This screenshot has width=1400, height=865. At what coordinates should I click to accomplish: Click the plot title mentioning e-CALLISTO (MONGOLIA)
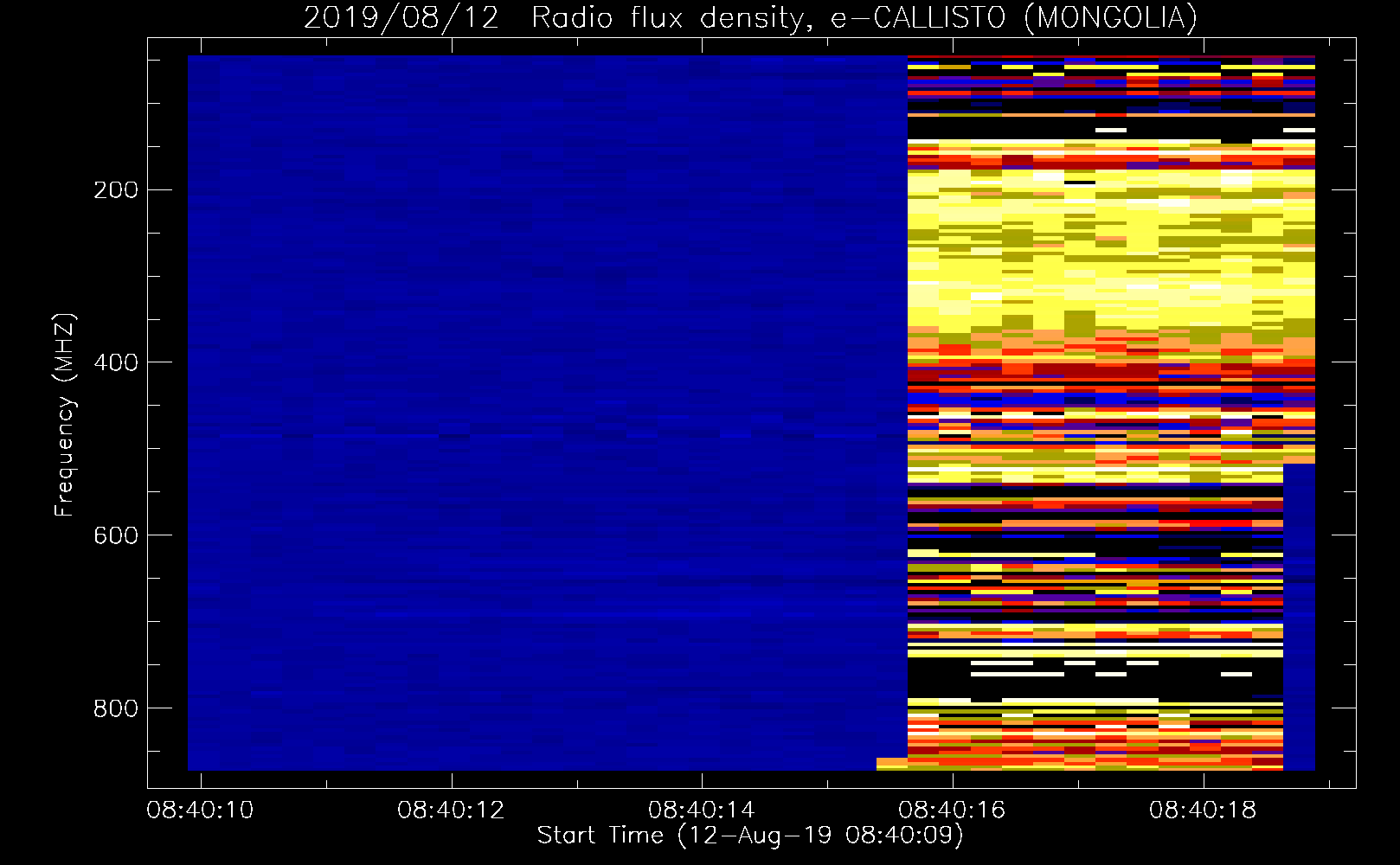tap(750, 17)
